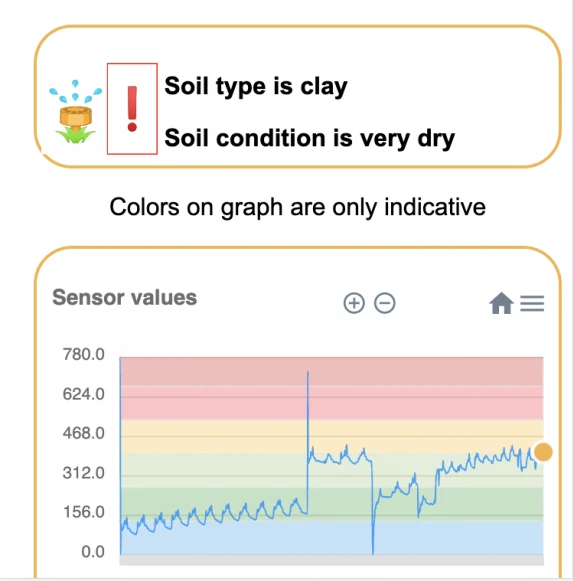Open the chart hamburger menu
The width and height of the screenshot is (573, 581).
(x=532, y=303)
